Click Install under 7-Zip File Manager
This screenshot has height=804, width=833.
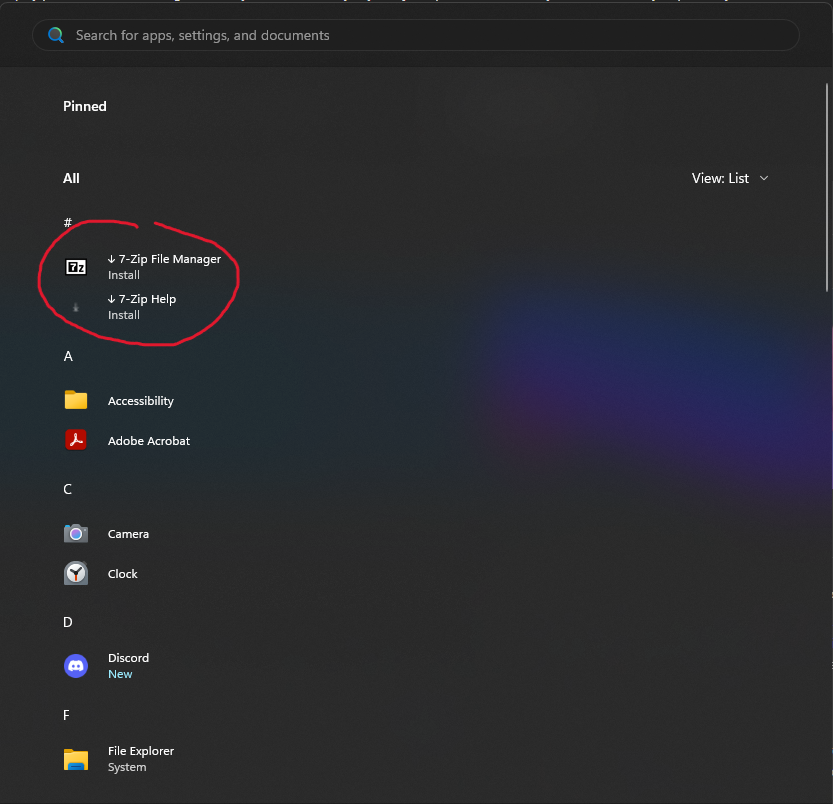click(124, 275)
